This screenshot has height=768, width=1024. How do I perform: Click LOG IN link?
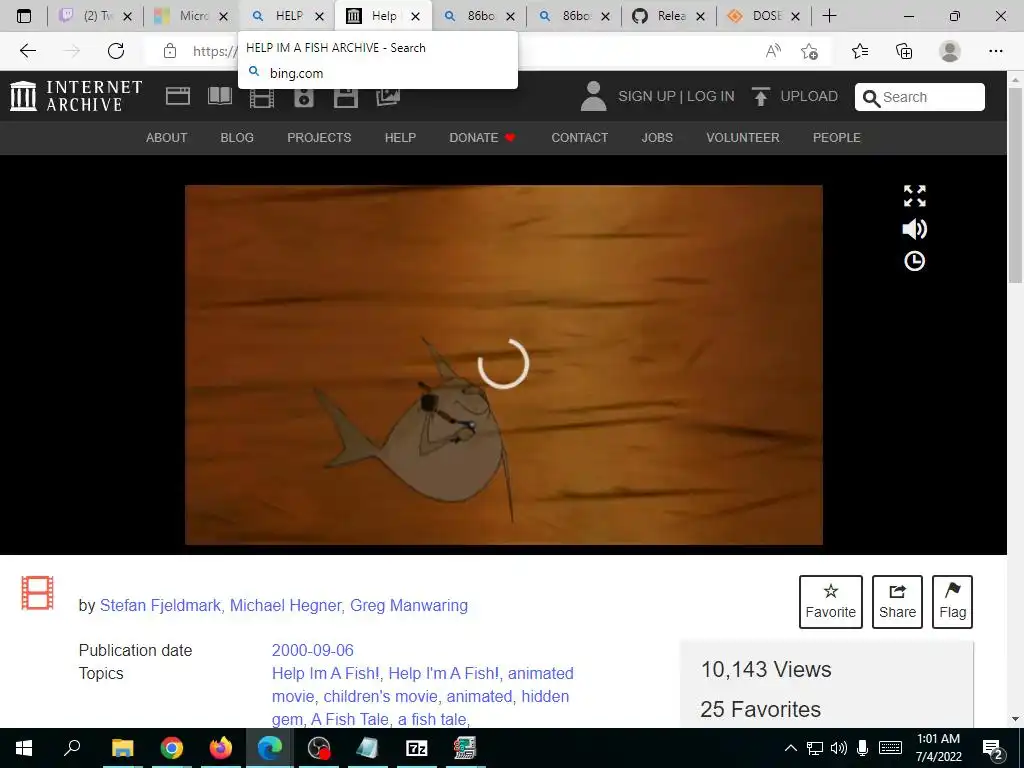(711, 97)
